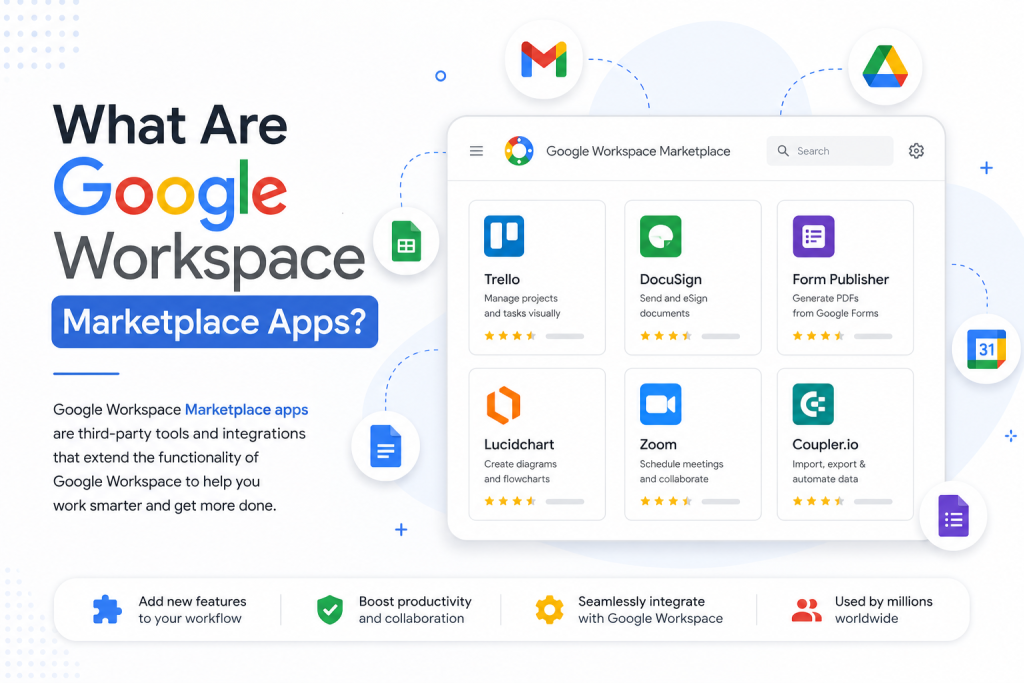This screenshot has width=1024, height=683.
Task: Click the Google Workspace Marketplace logo
Action: coord(519,151)
